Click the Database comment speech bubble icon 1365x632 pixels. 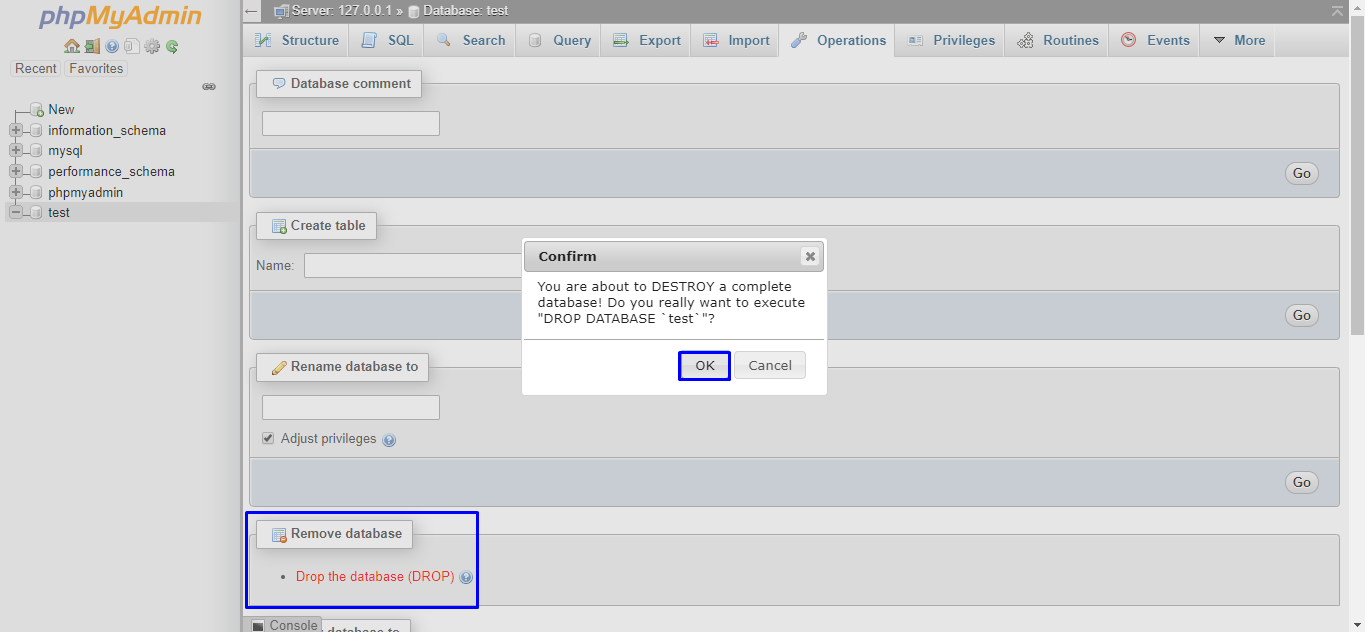(279, 84)
